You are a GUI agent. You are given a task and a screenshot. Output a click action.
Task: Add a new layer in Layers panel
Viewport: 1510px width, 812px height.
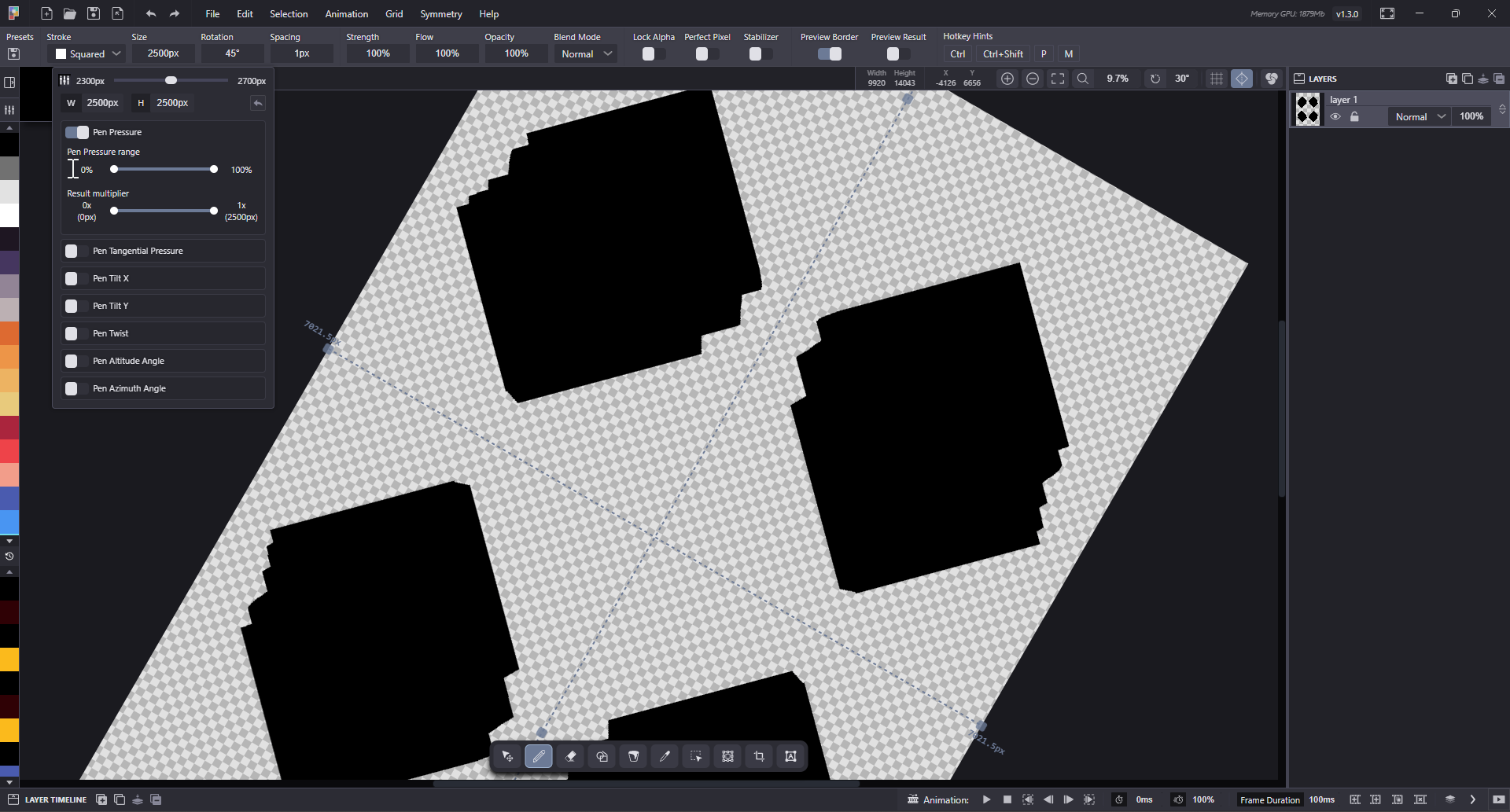(x=1452, y=79)
